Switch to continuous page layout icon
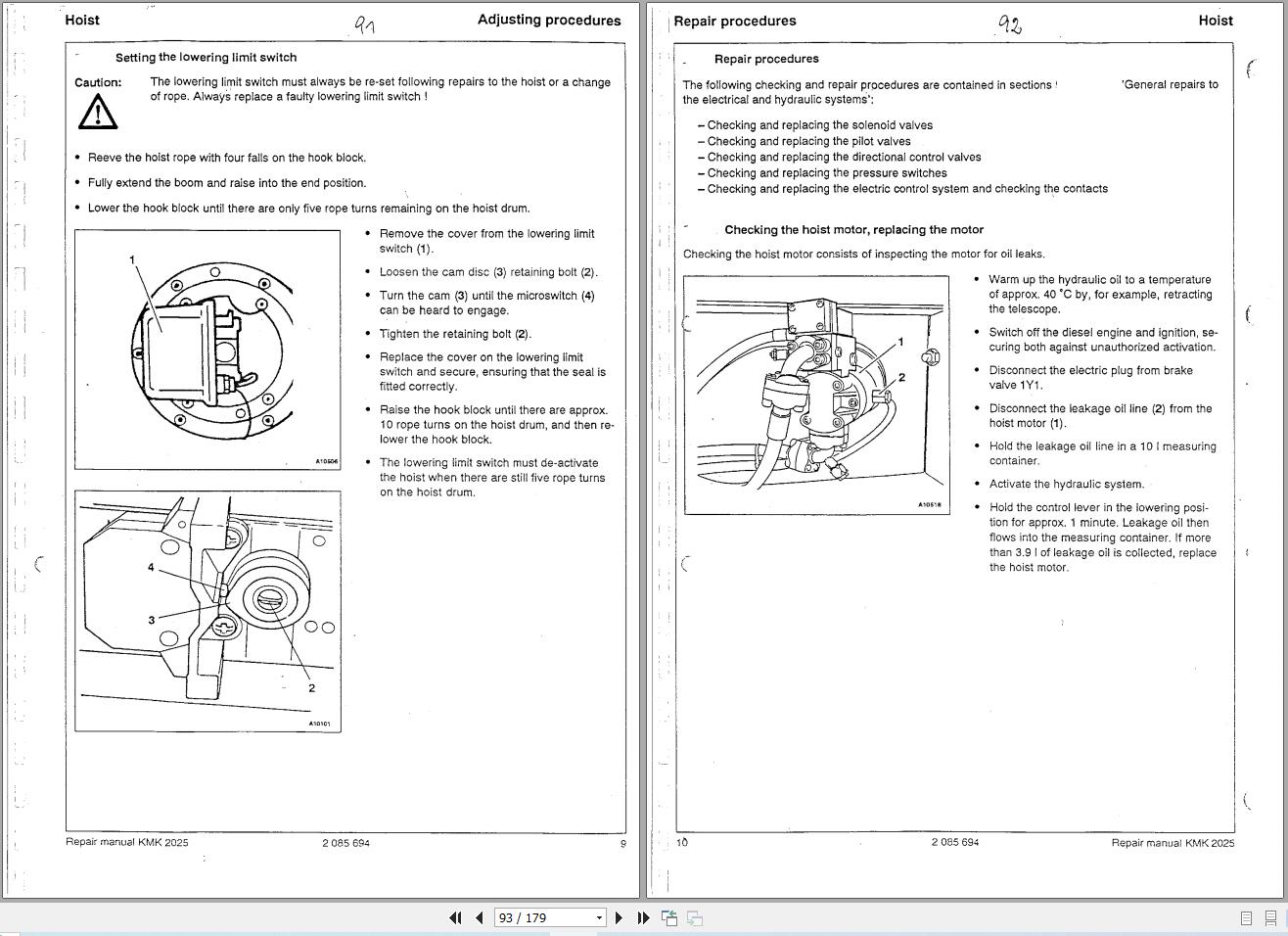 pos(1270,917)
